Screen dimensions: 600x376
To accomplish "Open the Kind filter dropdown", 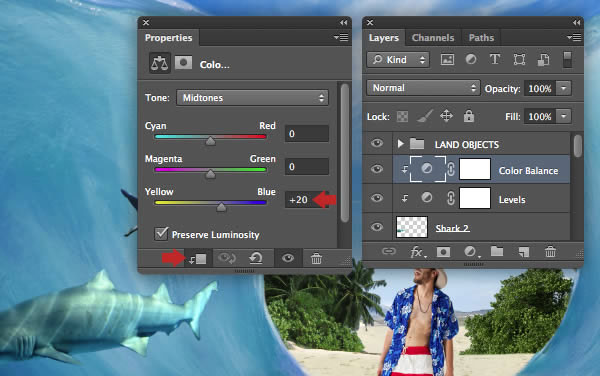I will 398,60.
